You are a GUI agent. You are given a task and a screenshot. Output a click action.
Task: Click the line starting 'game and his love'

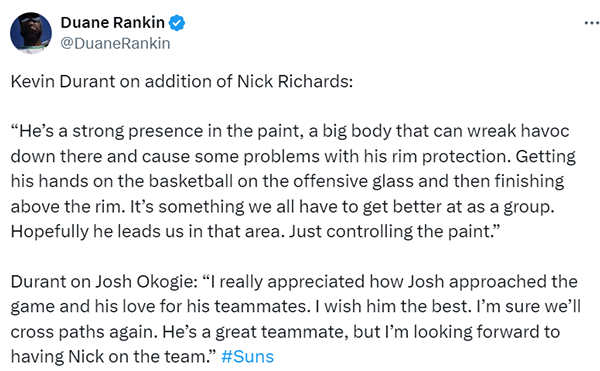click(296, 307)
